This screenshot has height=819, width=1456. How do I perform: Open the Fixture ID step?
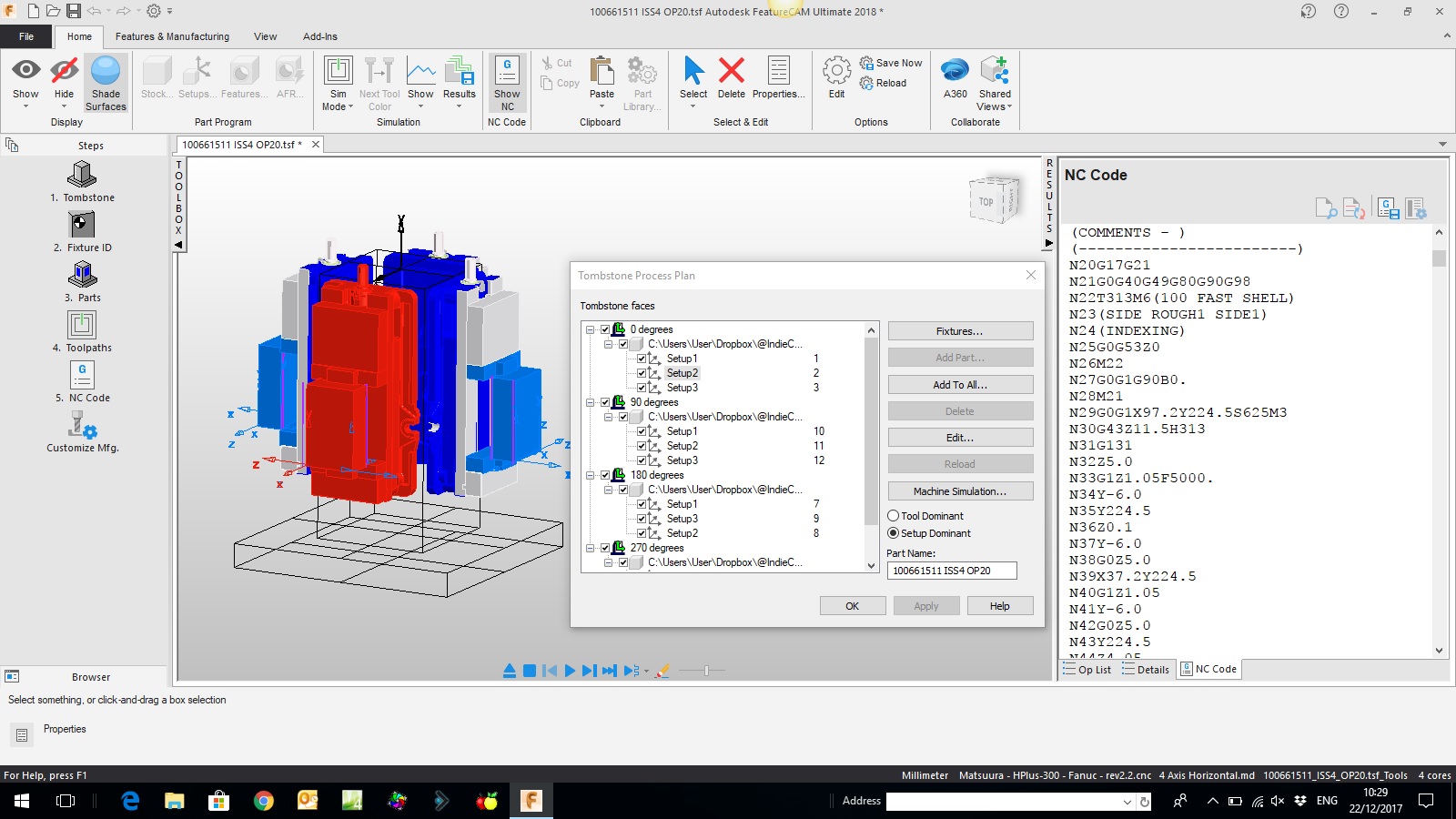[x=82, y=232]
